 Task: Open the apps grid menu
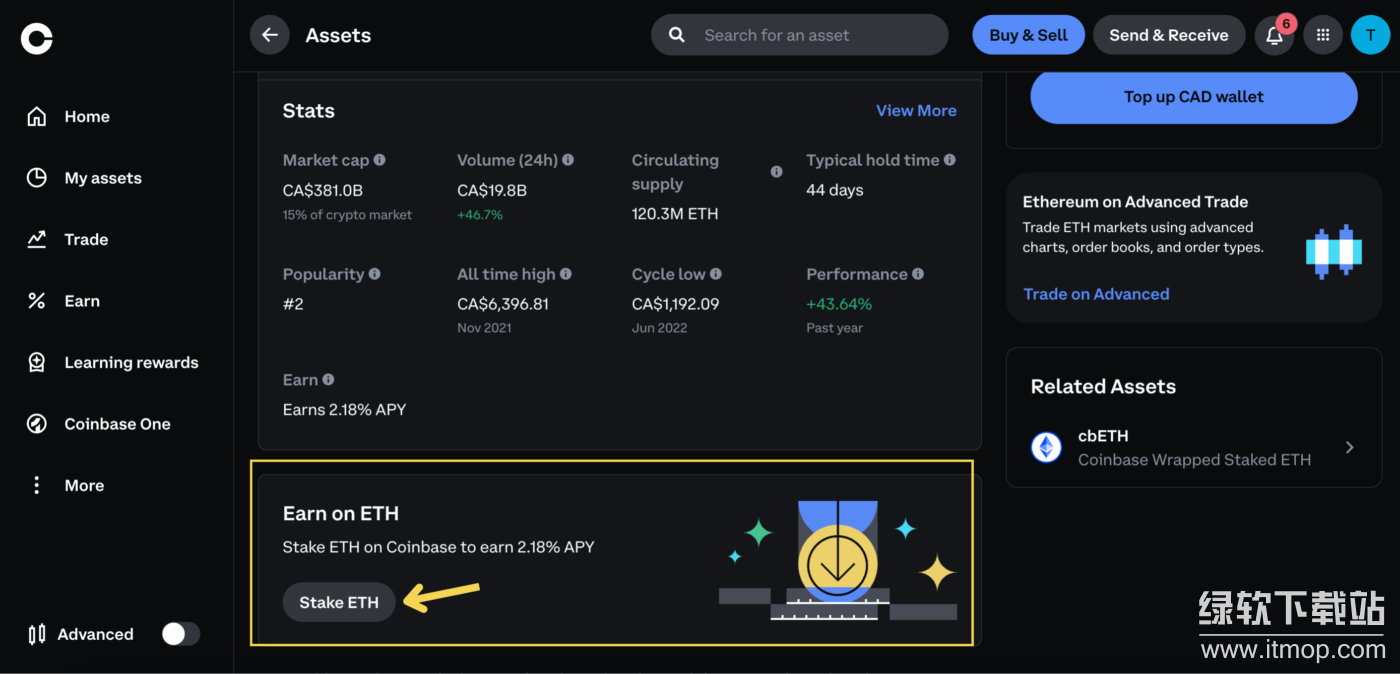tap(1323, 35)
